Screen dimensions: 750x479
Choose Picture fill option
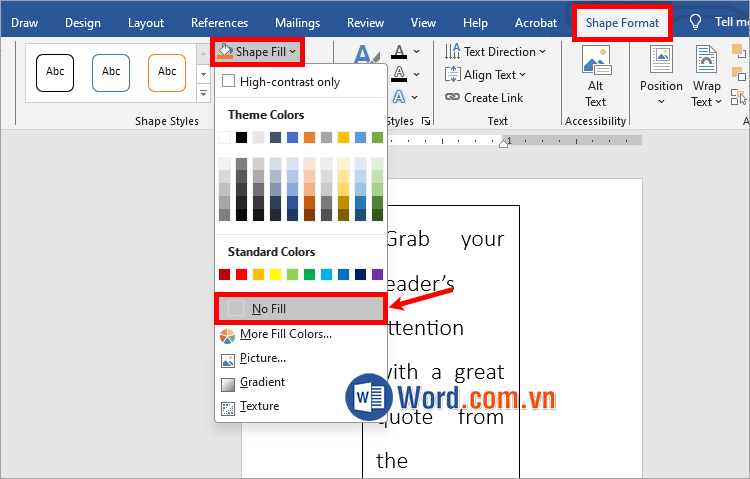click(262, 358)
